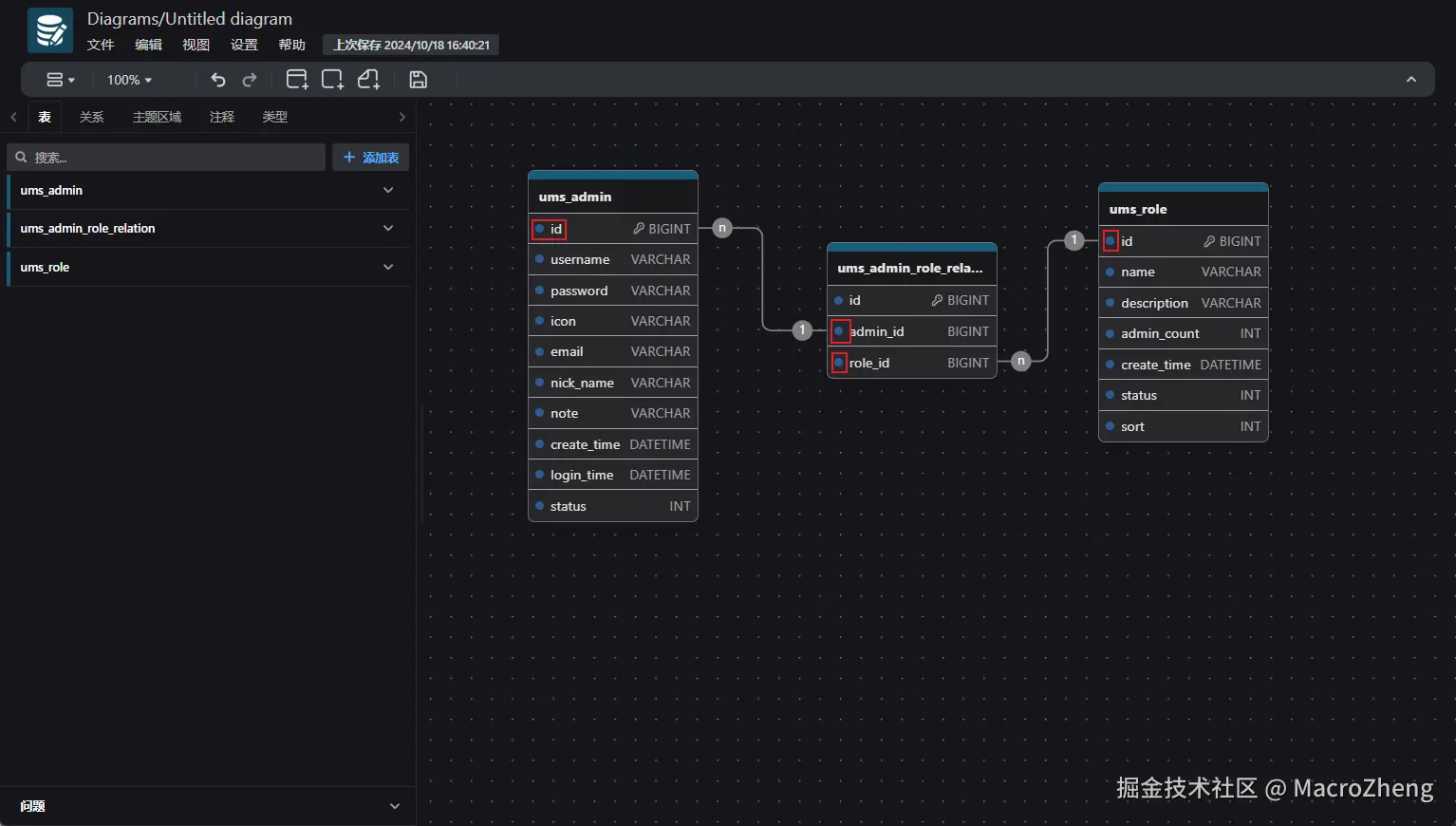
Task: Click the create_time field in ums_role
Action: coord(1184,365)
